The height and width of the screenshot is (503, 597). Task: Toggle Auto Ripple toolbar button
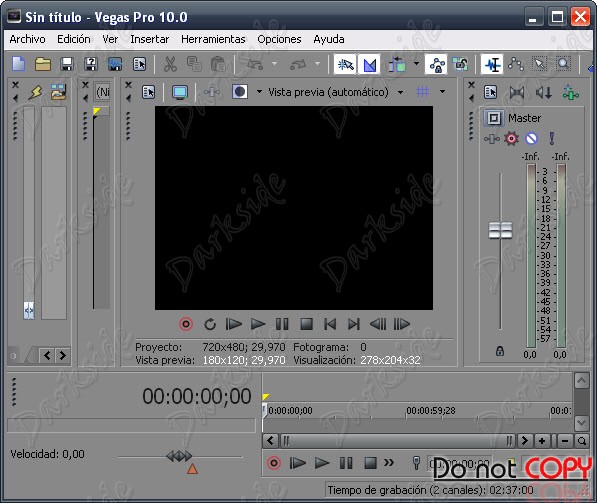coord(397,64)
